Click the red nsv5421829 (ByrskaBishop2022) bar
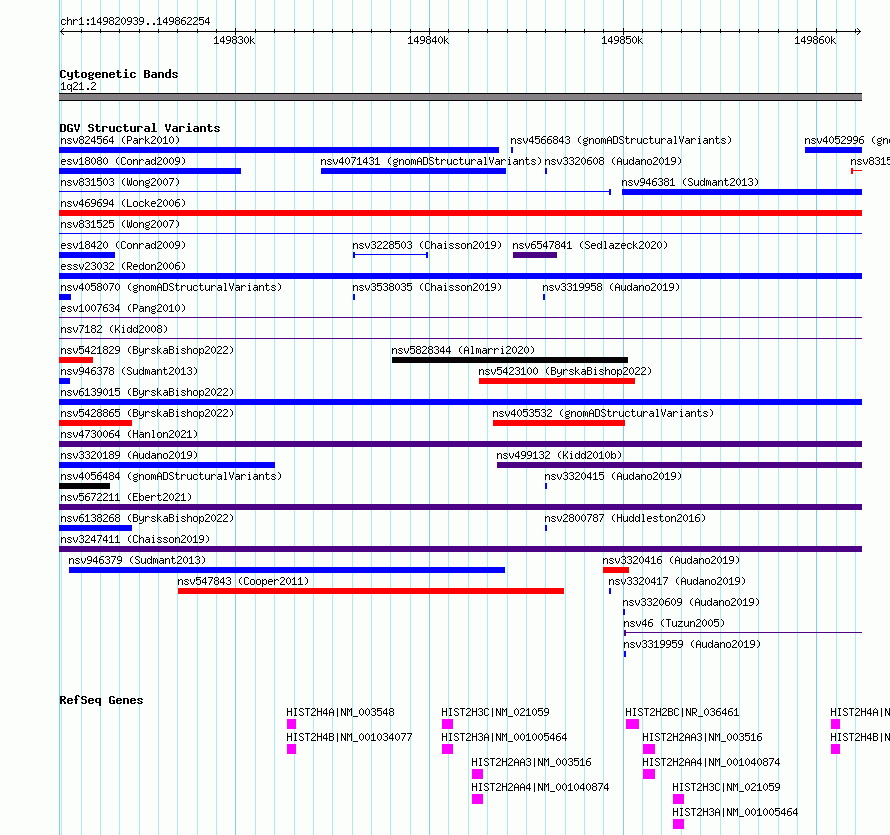The width and height of the screenshot is (890, 835). pos(76,360)
